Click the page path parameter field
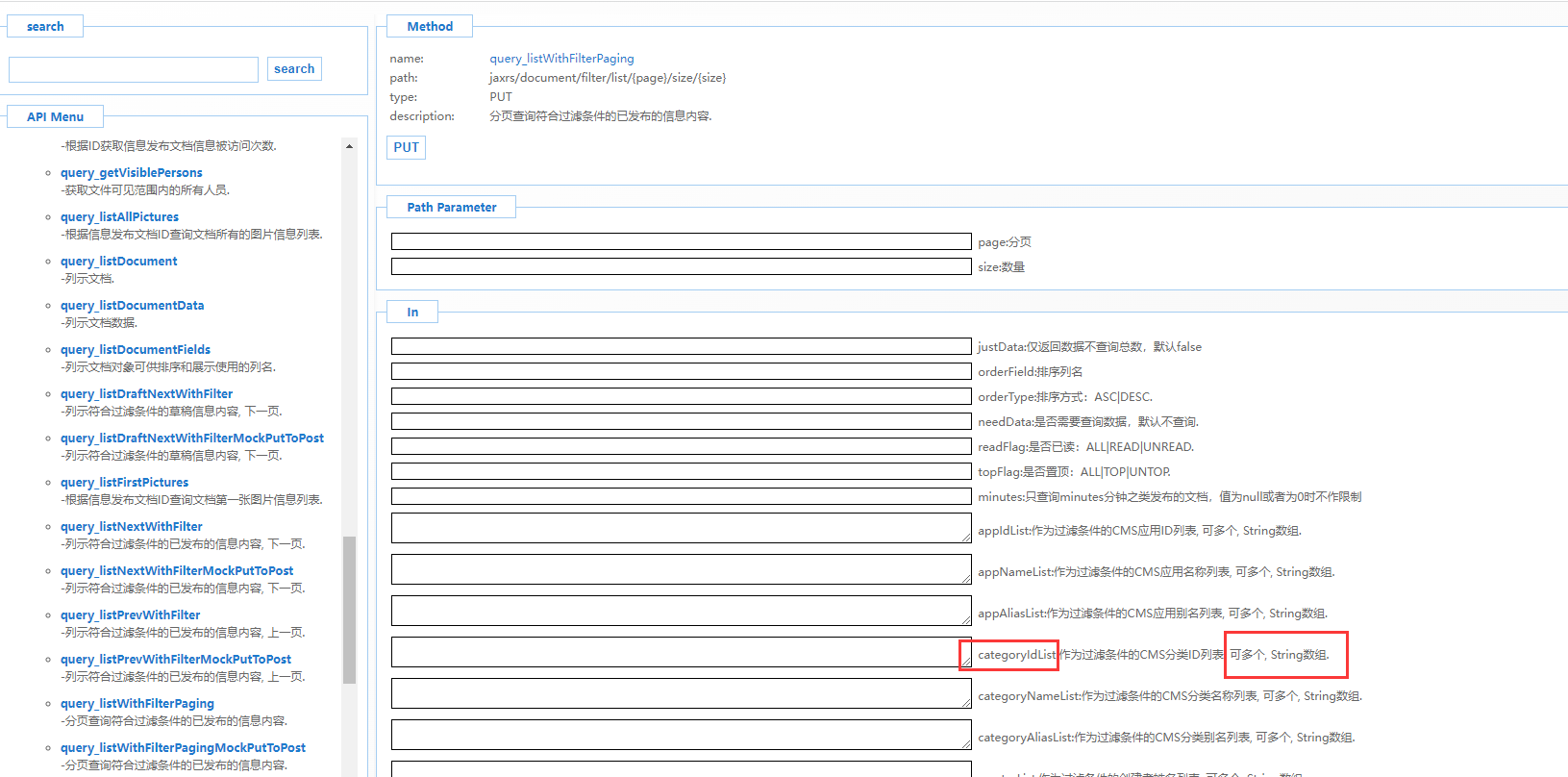Image resolution: width=1568 pixels, height=777 pixels. click(681, 241)
